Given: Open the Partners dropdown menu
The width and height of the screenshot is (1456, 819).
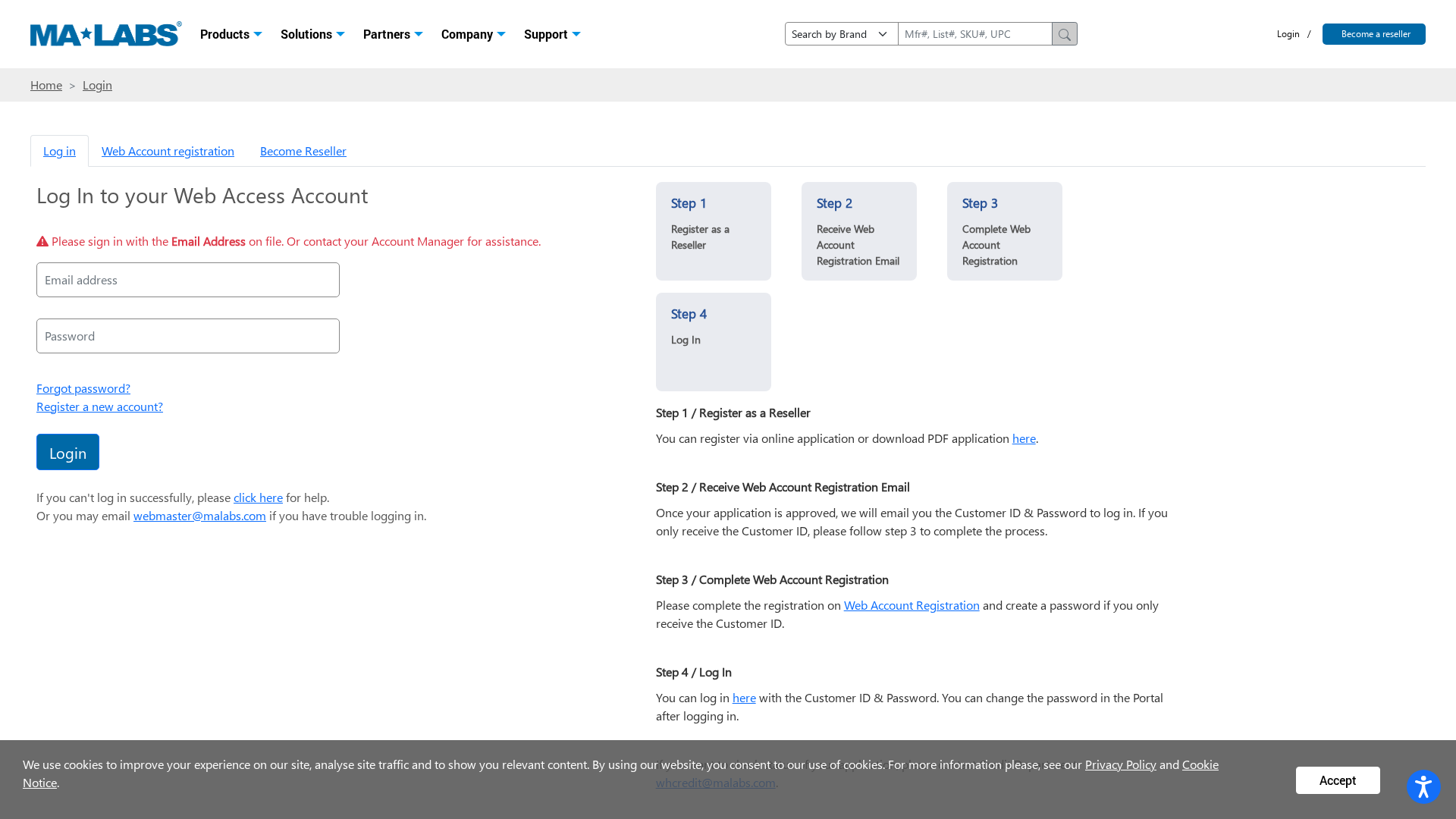Looking at the screenshot, I should coord(392,34).
